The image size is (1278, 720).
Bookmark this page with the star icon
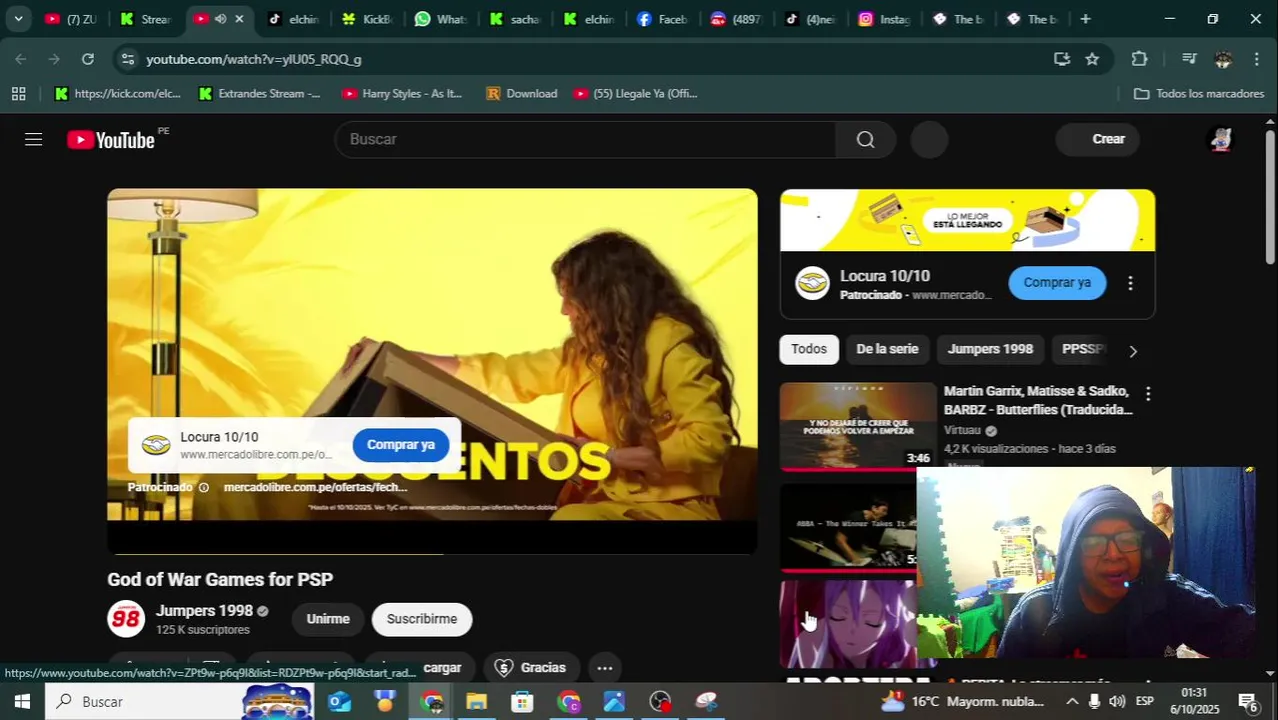pyautogui.click(x=1092, y=59)
